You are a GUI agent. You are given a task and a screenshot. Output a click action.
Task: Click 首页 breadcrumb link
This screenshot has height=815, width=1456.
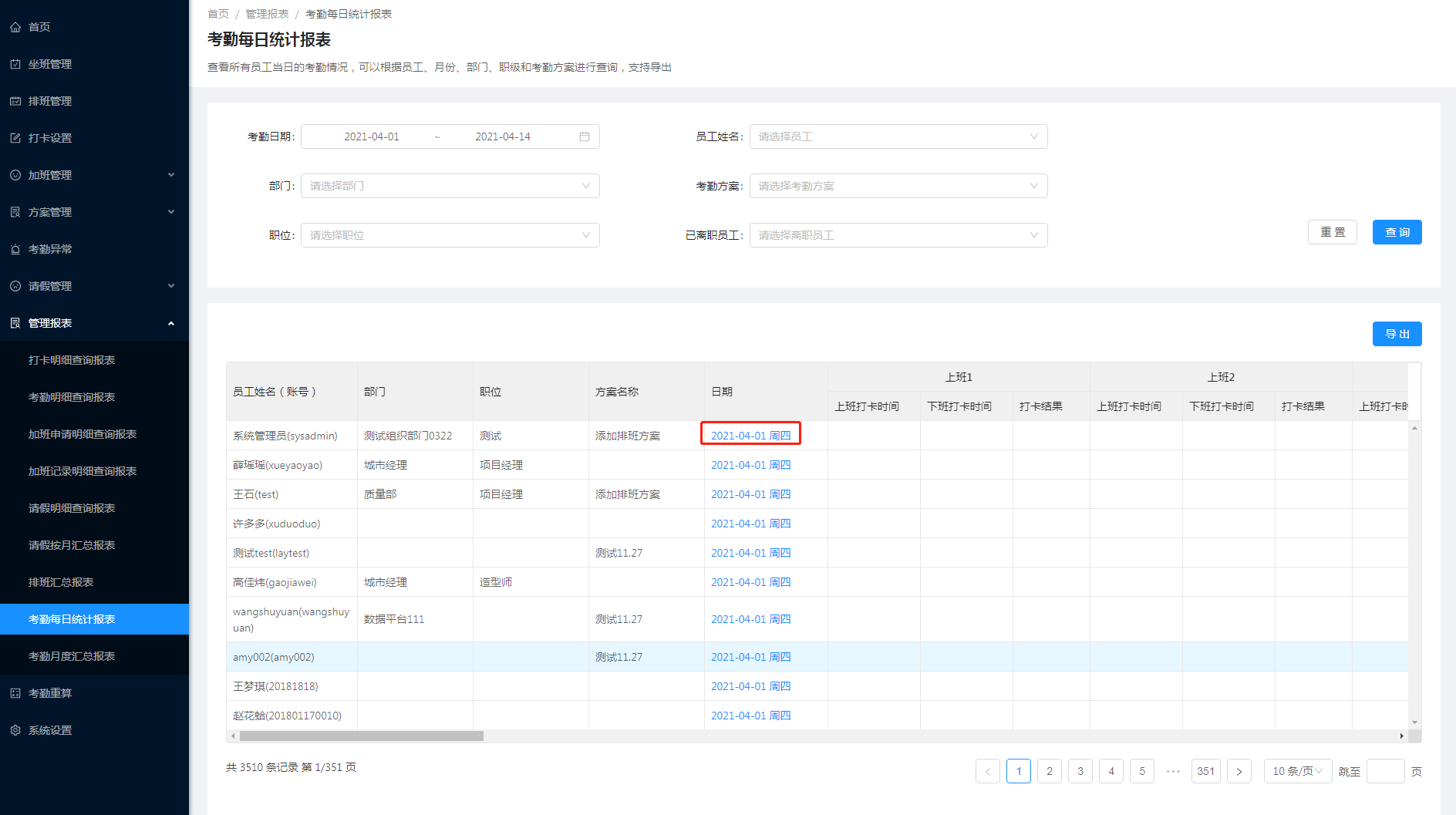click(x=218, y=14)
